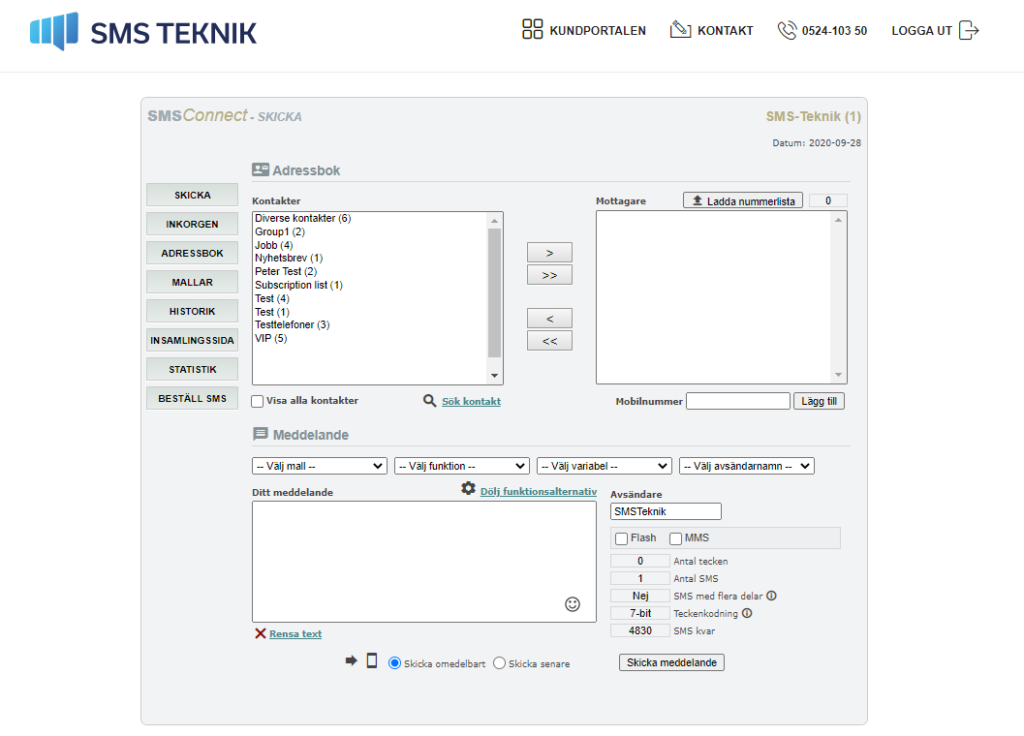Click the Mobilnummer input field

pos(738,401)
